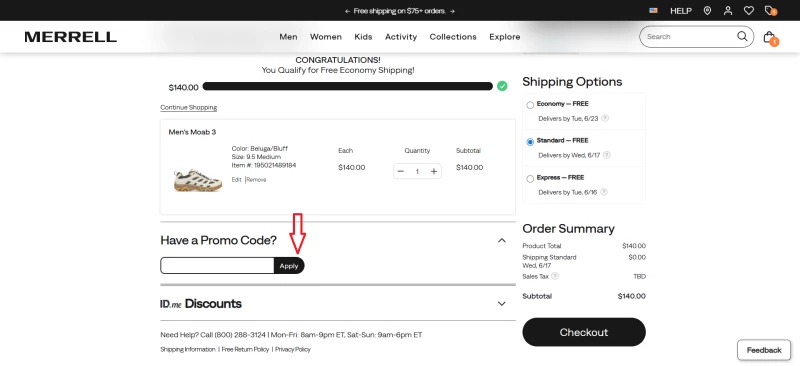Select Economy shipping option
Image resolution: width=800 pixels, height=366 pixels.
(x=530, y=105)
